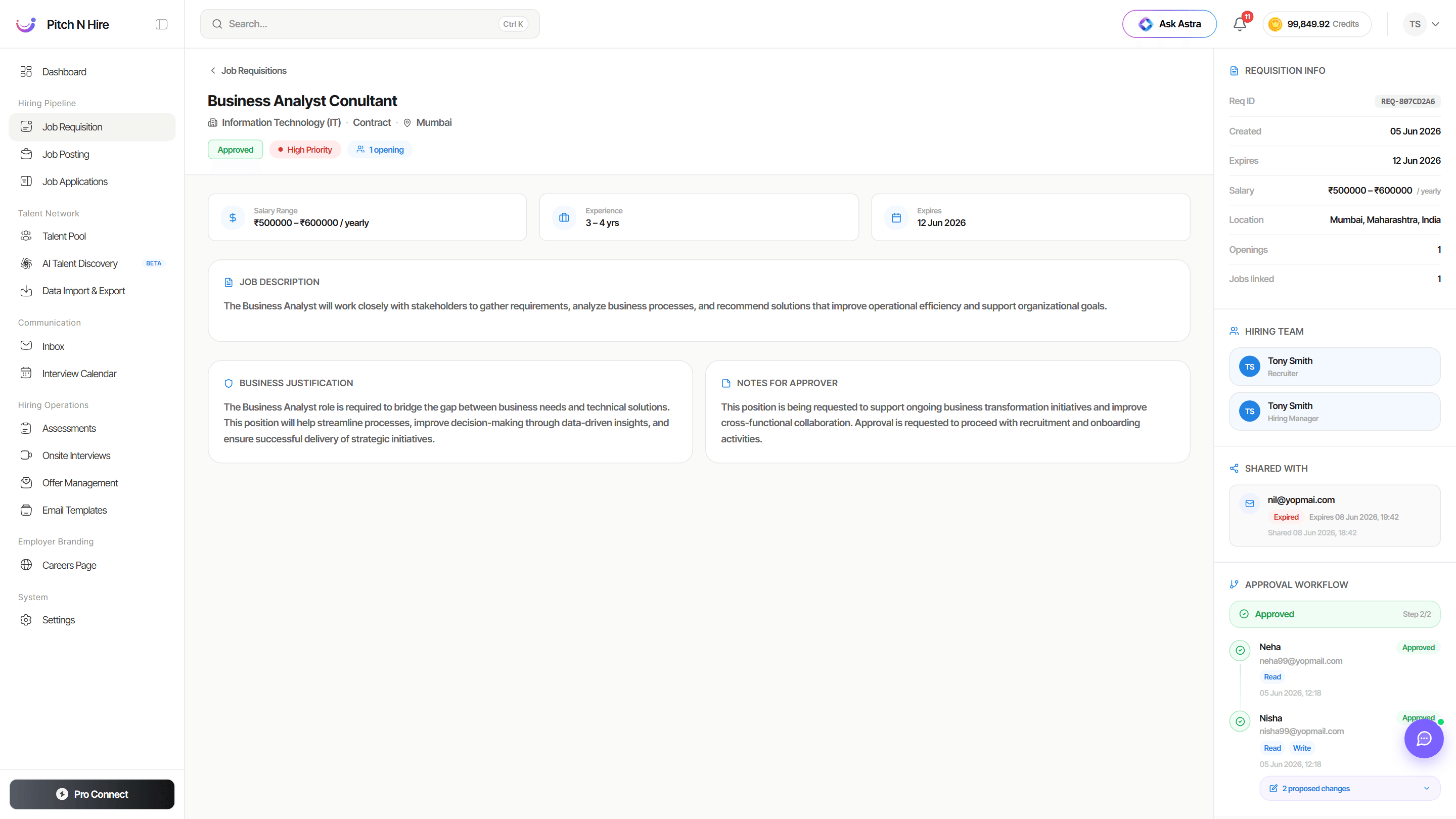
Task: Open Job Requisition in sidebar
Action: [x=92, y=127]
